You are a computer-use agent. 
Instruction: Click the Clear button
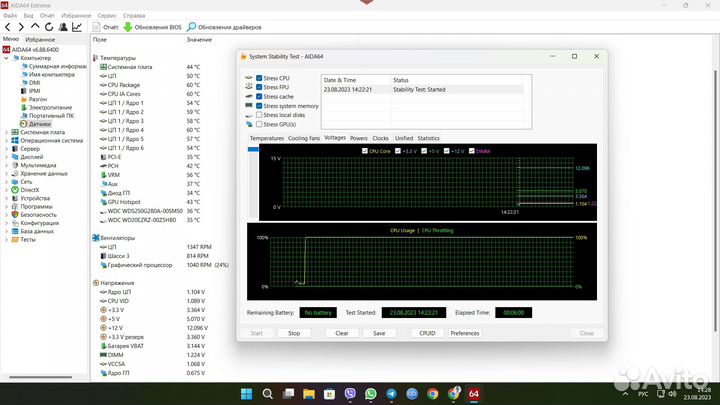[x=342, y=333]
